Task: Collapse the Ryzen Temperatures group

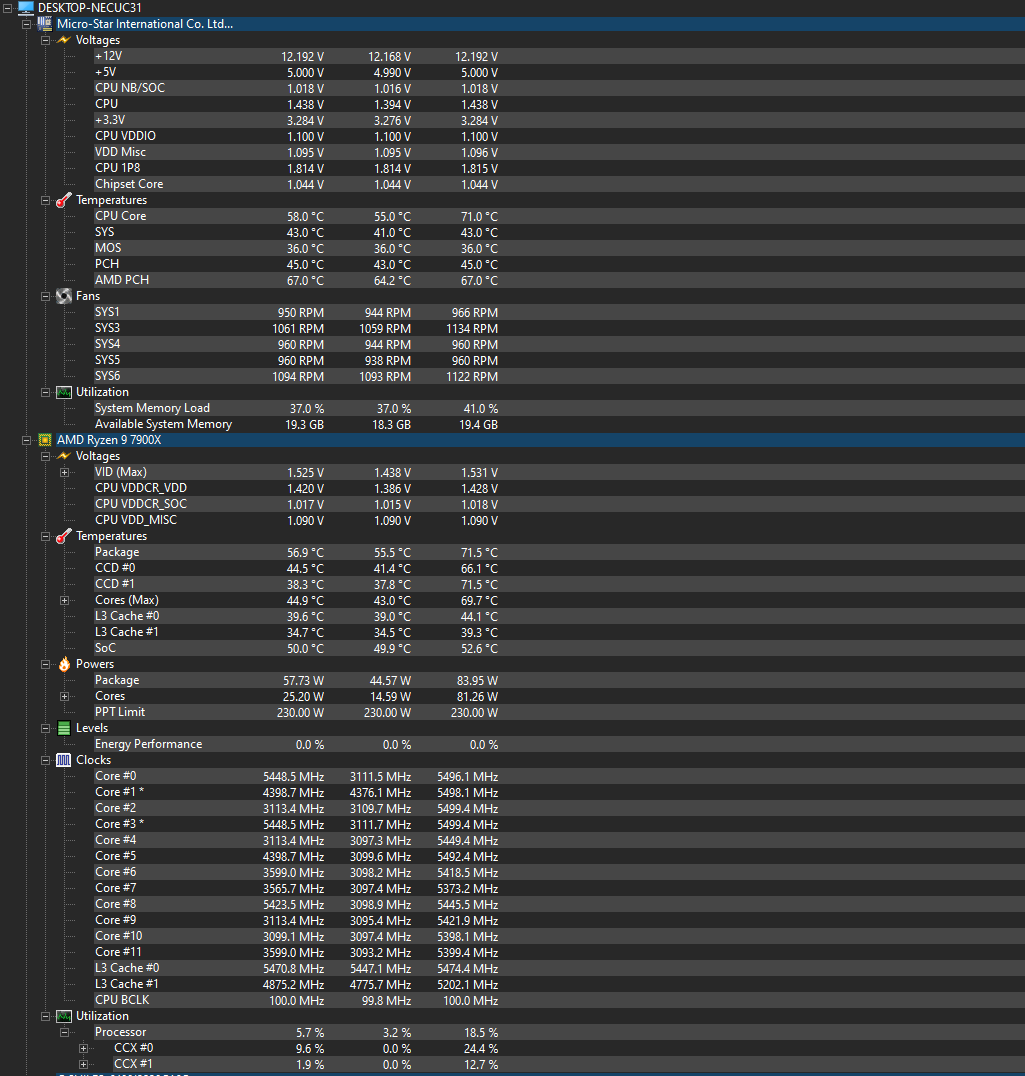Action: [x=45, y=537]
